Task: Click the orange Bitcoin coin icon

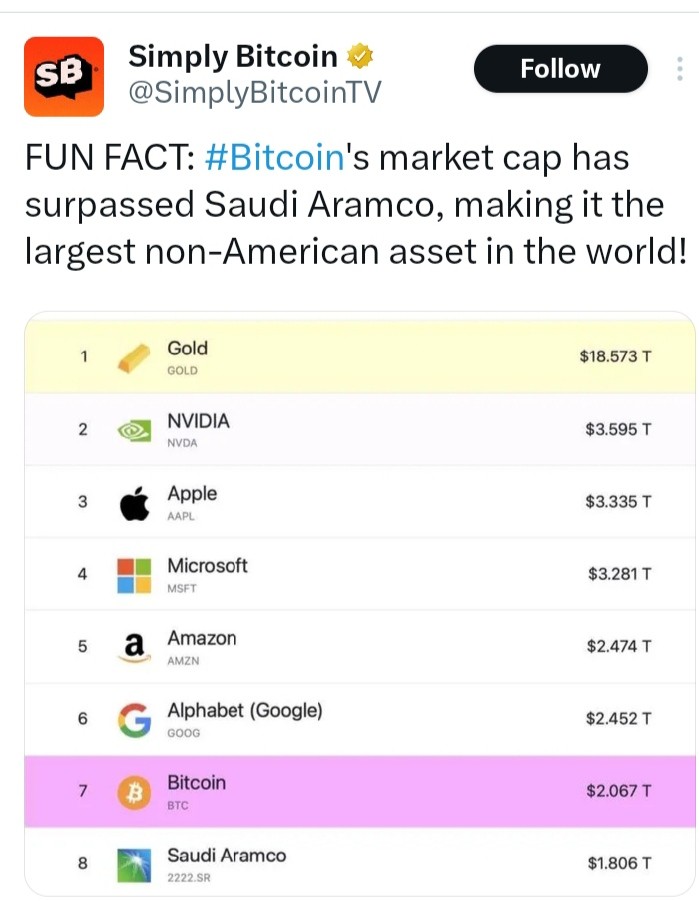Action: (x=135, y=792)
